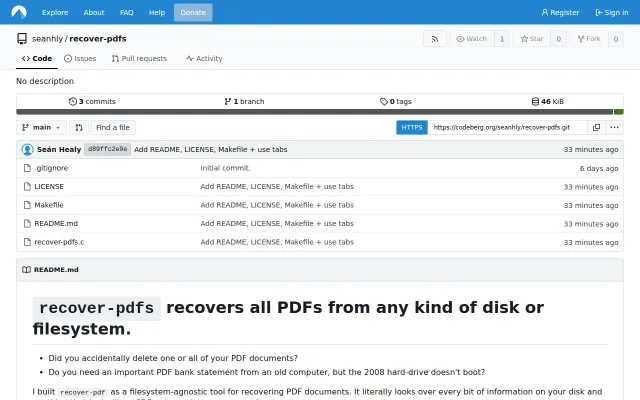This screenshot has height=400, width=640.
Task: Open the more clone options ellipsis
Action: click(x=614, y=127)
